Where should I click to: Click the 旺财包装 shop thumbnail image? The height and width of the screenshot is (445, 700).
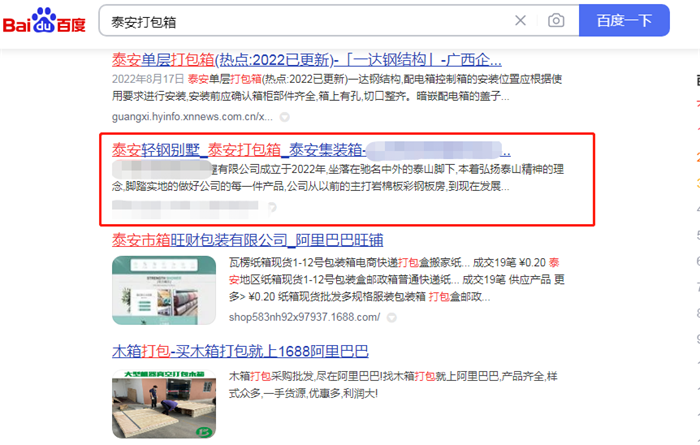(x=164, y=290)
